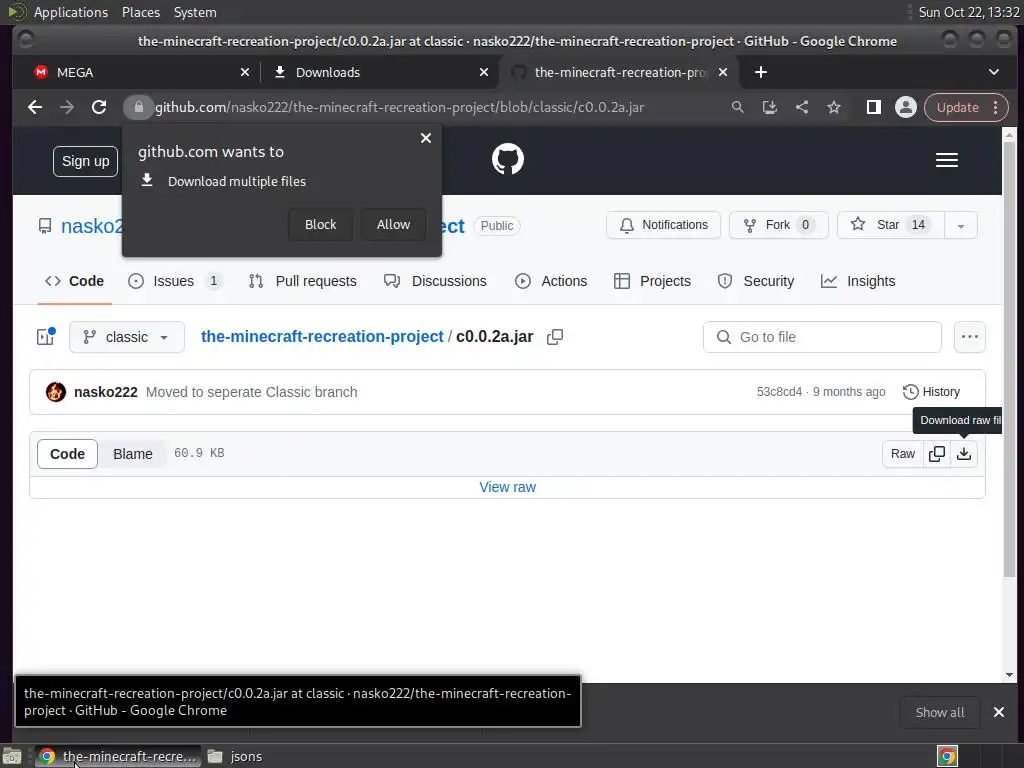Open the install/download page icon in address bar

coord(769,108)
